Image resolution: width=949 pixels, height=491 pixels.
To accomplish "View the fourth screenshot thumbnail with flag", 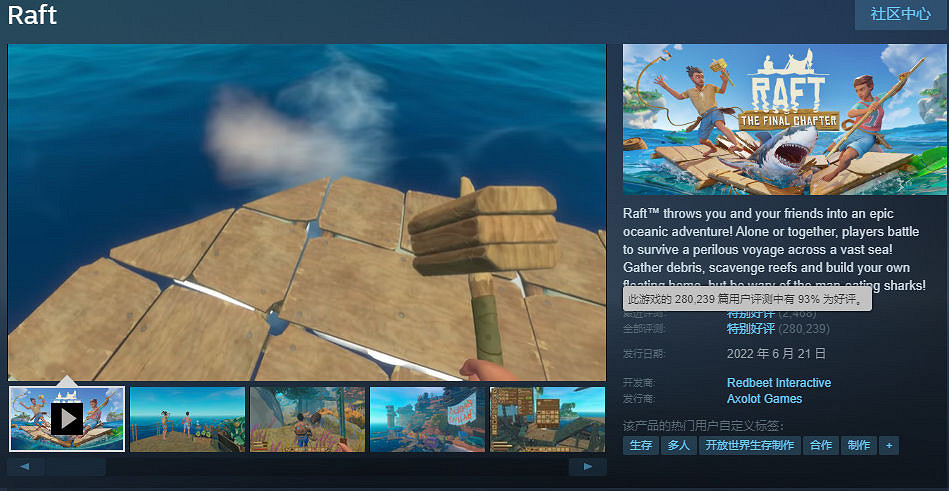I will click(427, 419).
